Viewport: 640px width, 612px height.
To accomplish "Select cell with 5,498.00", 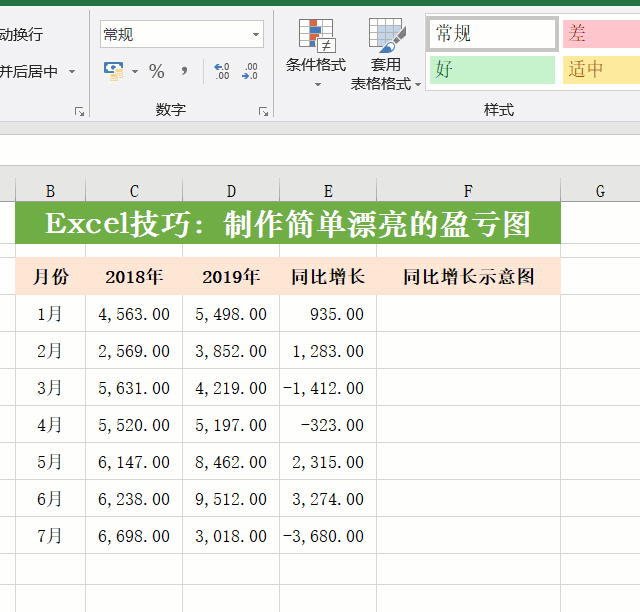I will [231, 314].
